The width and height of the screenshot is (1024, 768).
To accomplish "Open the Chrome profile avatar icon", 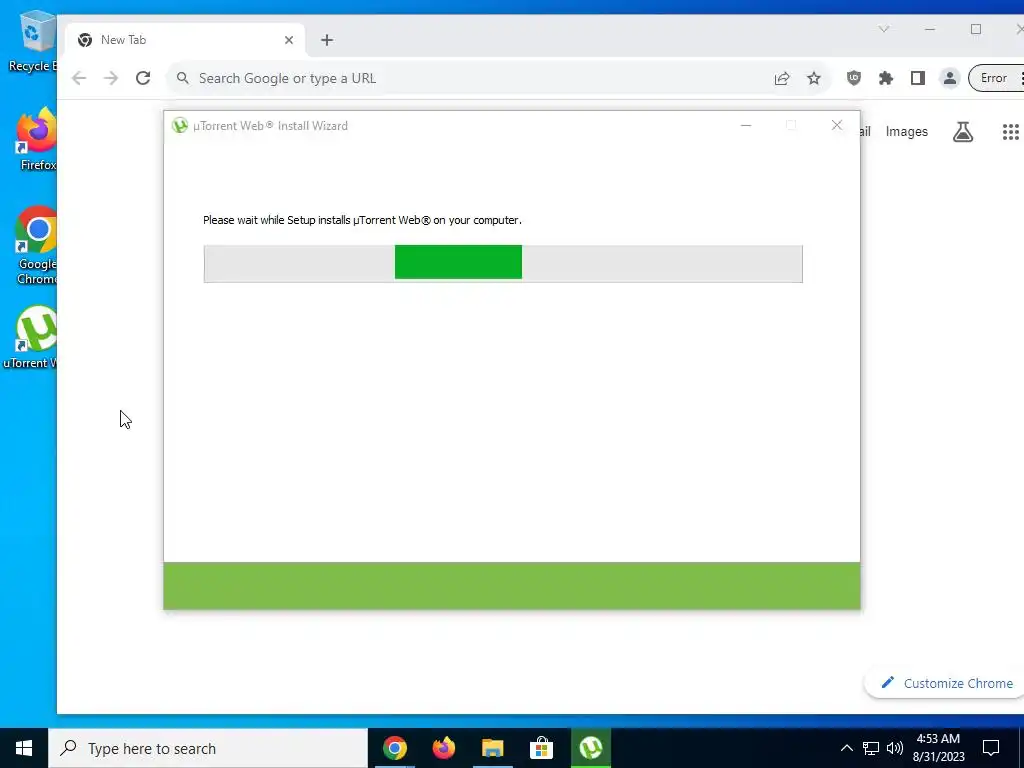I will click(x=950, y=78).
